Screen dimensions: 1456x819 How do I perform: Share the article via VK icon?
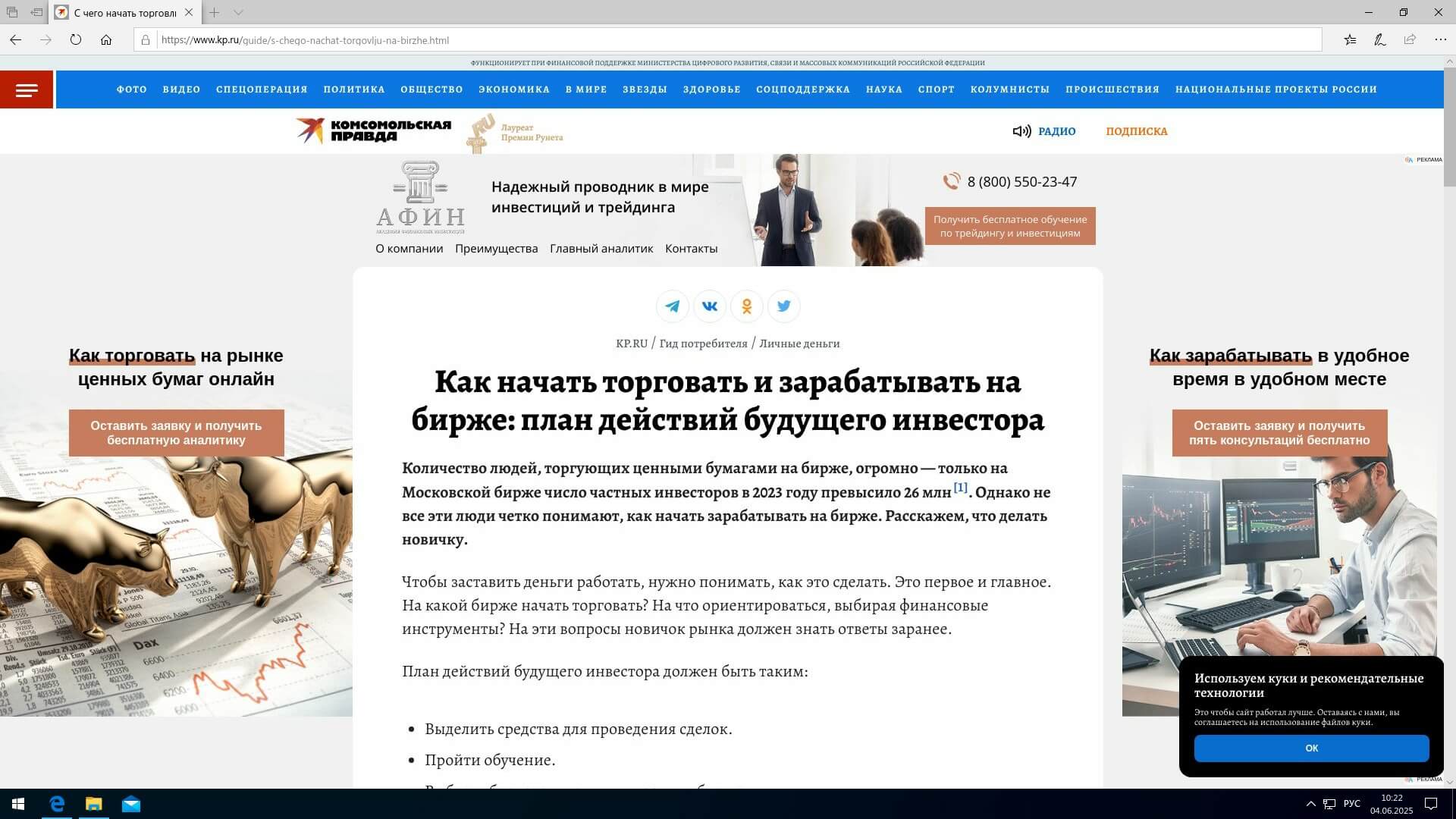[709, 306]
